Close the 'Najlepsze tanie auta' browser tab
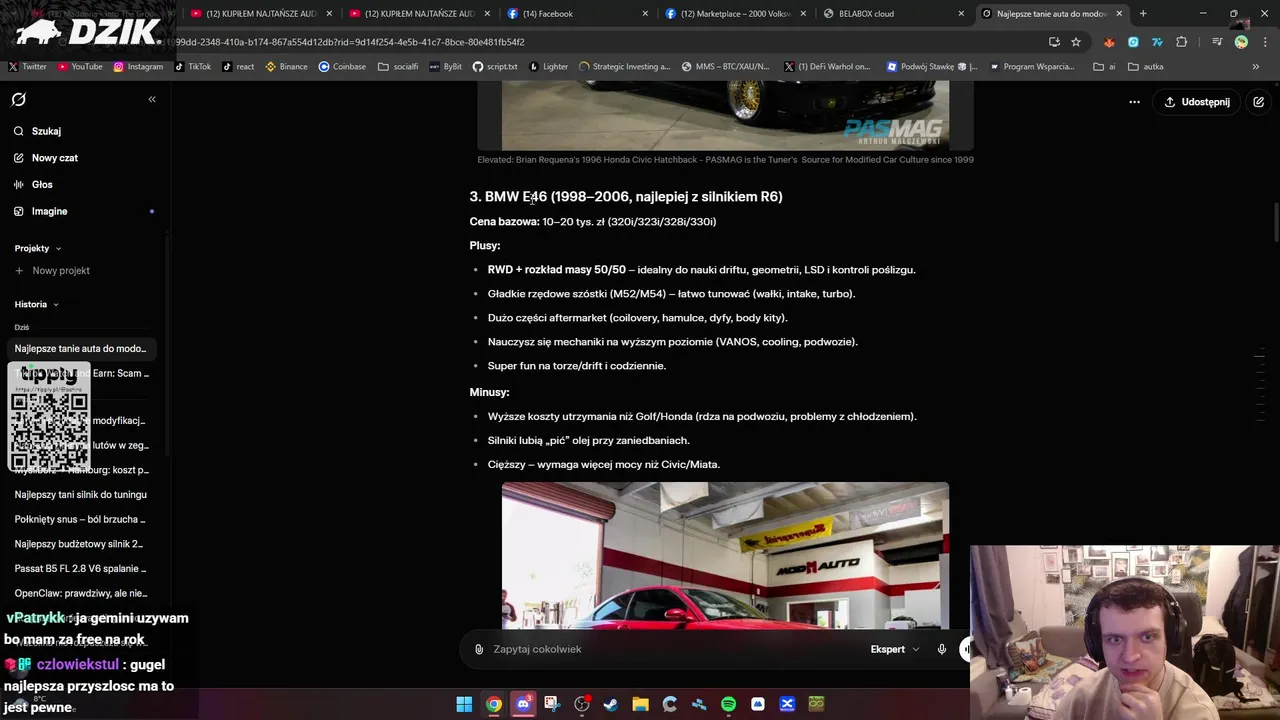The width and height of the screenshot is (1280, 720). [x=1119, y=14]
